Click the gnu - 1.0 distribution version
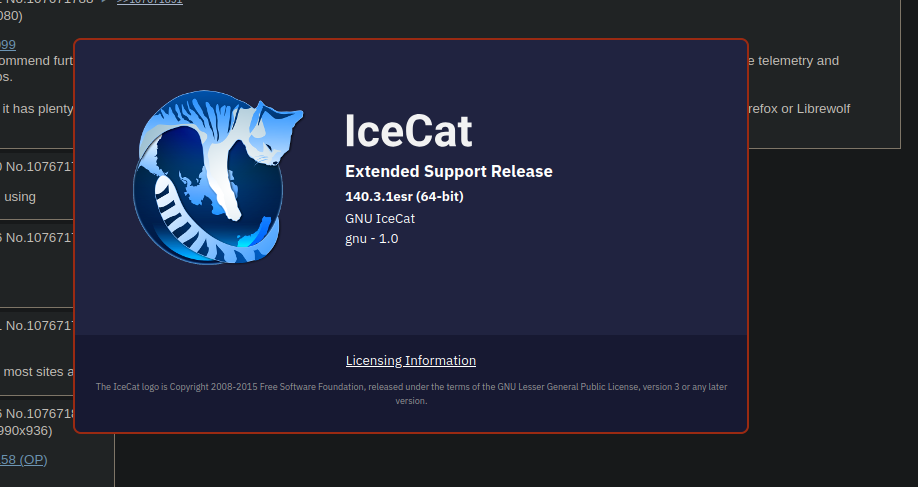This screenshot has height=487, width=918. (x=371, y=239)
